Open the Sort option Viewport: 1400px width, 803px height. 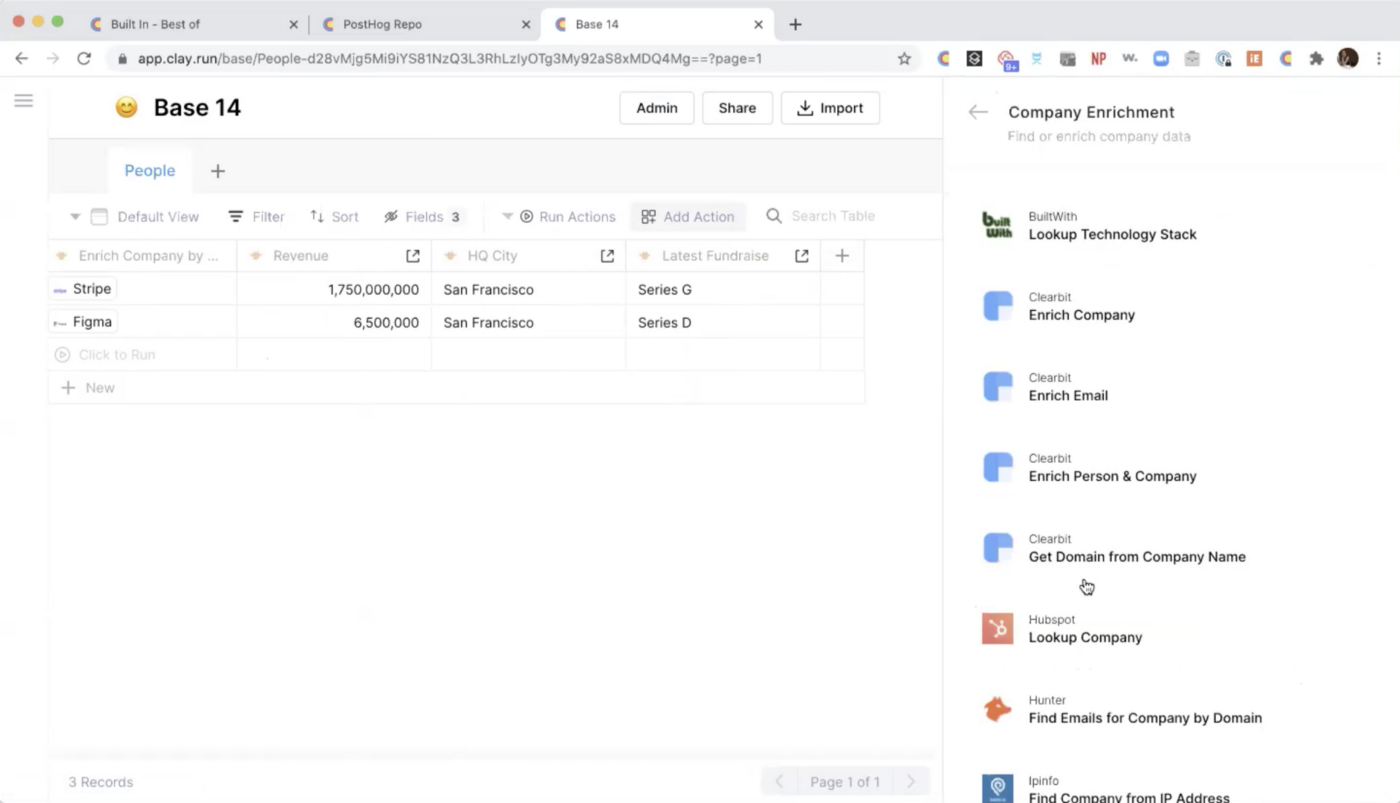pyautogui.click(x=334, y=217)
